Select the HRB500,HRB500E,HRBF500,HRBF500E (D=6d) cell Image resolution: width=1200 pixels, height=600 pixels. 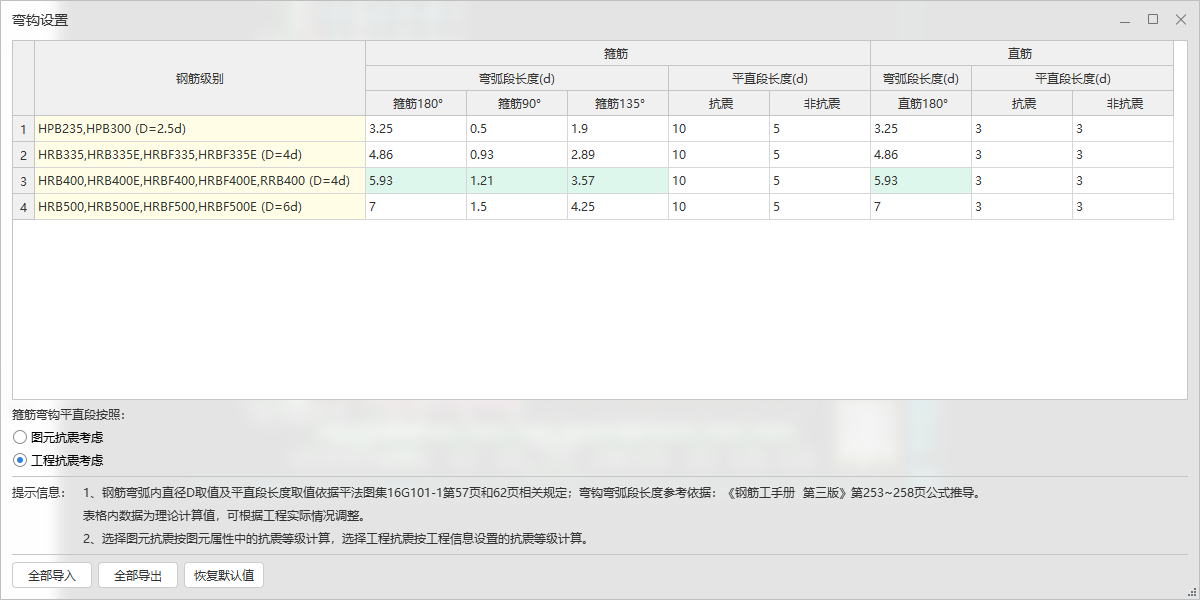pyautogui.click(x=200, y=207)
